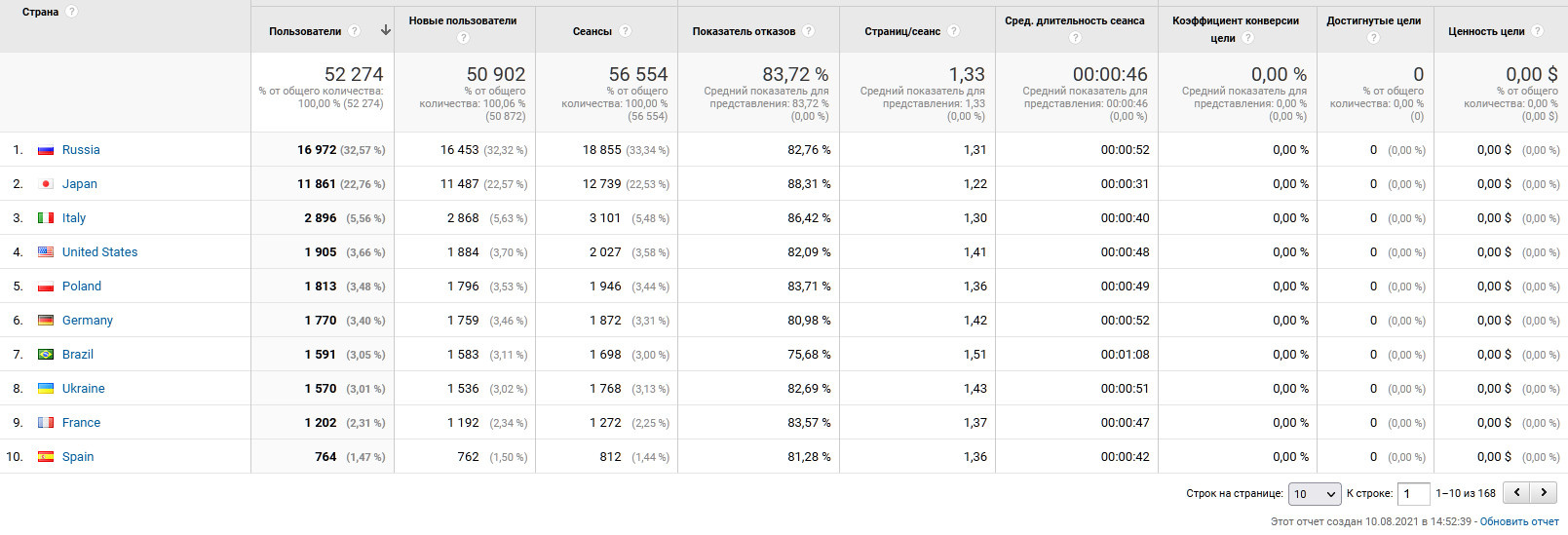Show help for Показатель отказов column

[809, 31]
